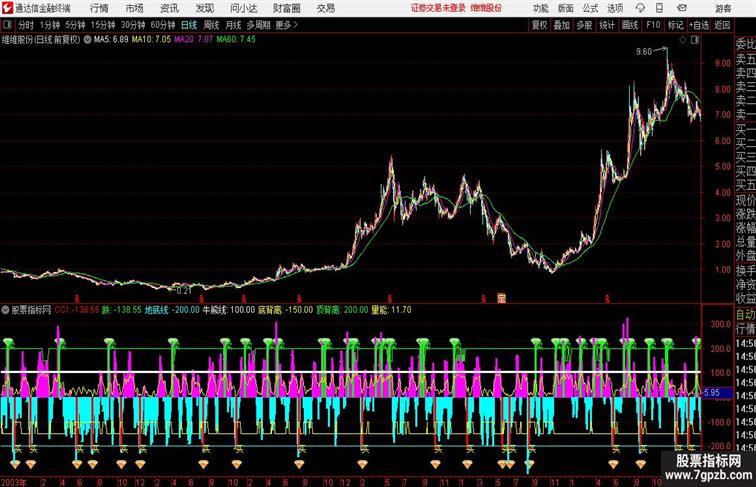Click the 量能:11.70 label

pyautogui.click(x=391, y=310)
